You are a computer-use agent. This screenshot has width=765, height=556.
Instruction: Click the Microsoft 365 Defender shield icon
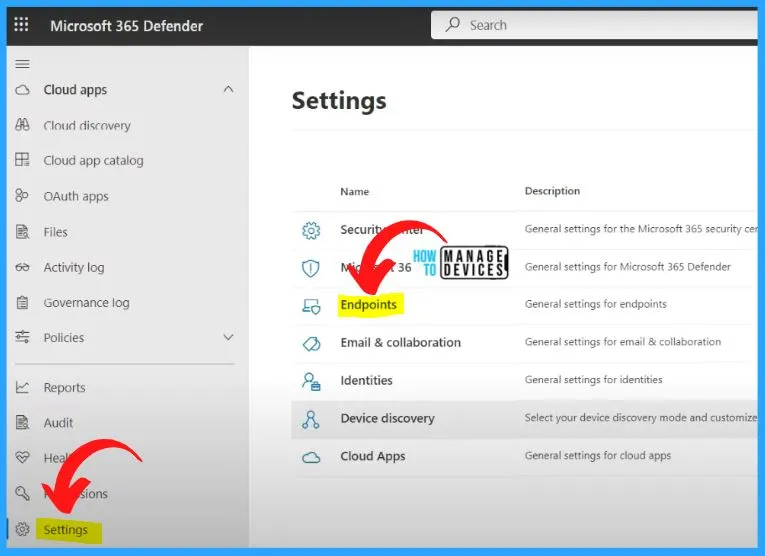pos(311,268)
